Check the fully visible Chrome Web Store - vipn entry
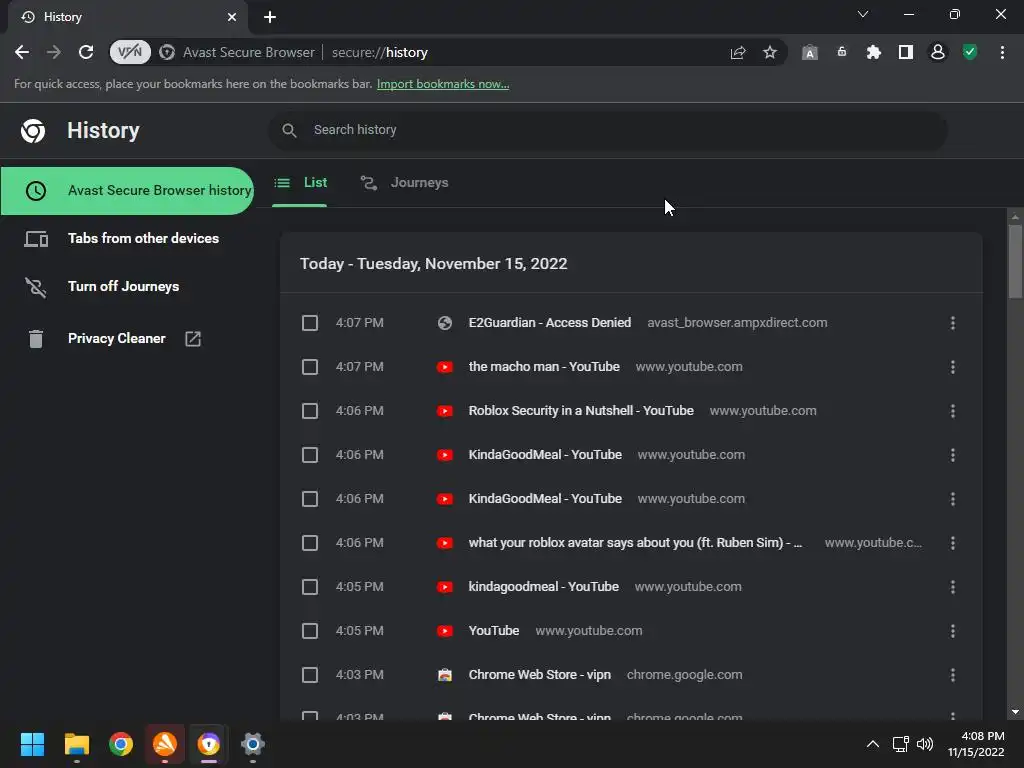Viewport: 1024px width, 768px height. coord(310,675)
